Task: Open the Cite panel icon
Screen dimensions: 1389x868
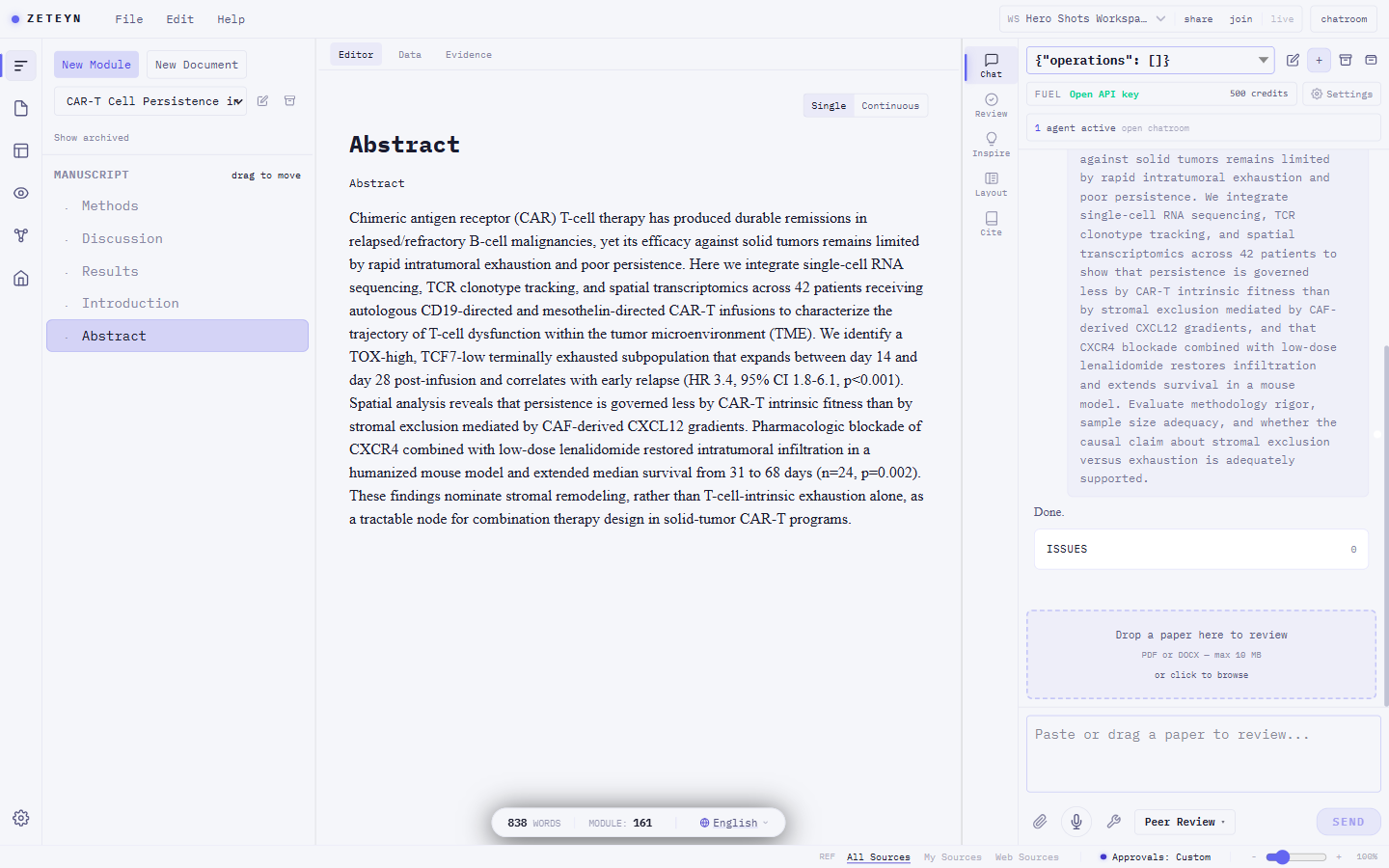Action: tap(991, 224)
